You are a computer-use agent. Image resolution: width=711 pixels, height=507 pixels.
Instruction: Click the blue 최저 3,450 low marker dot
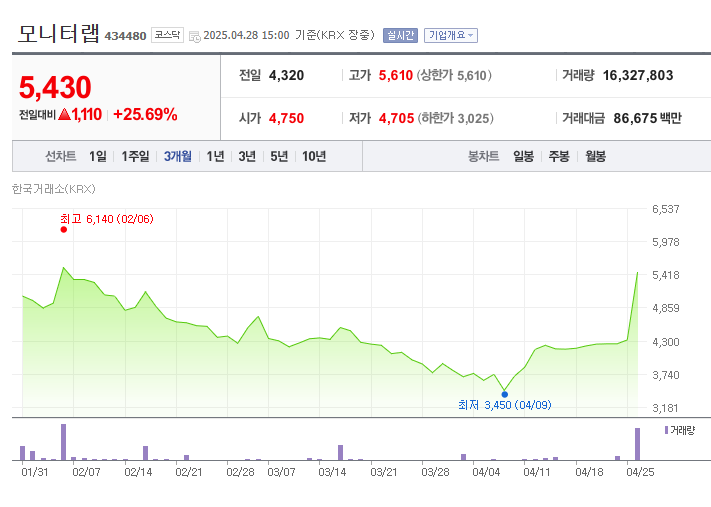pos(505,395)
